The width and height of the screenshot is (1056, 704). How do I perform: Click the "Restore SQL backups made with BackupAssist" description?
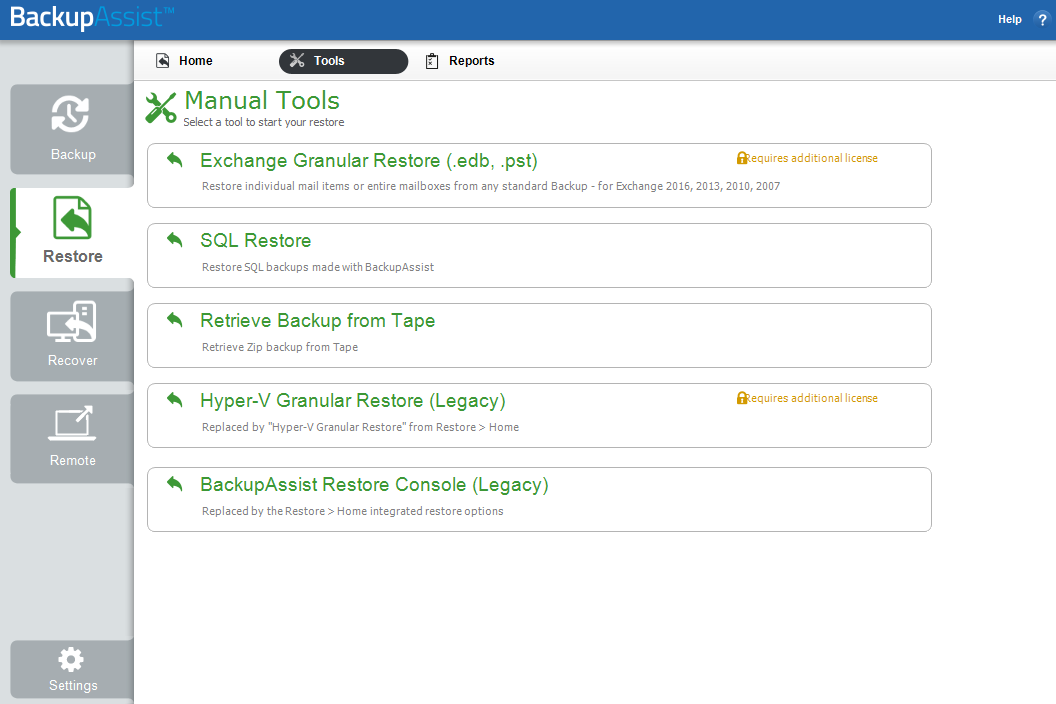(x=318, y=267)
